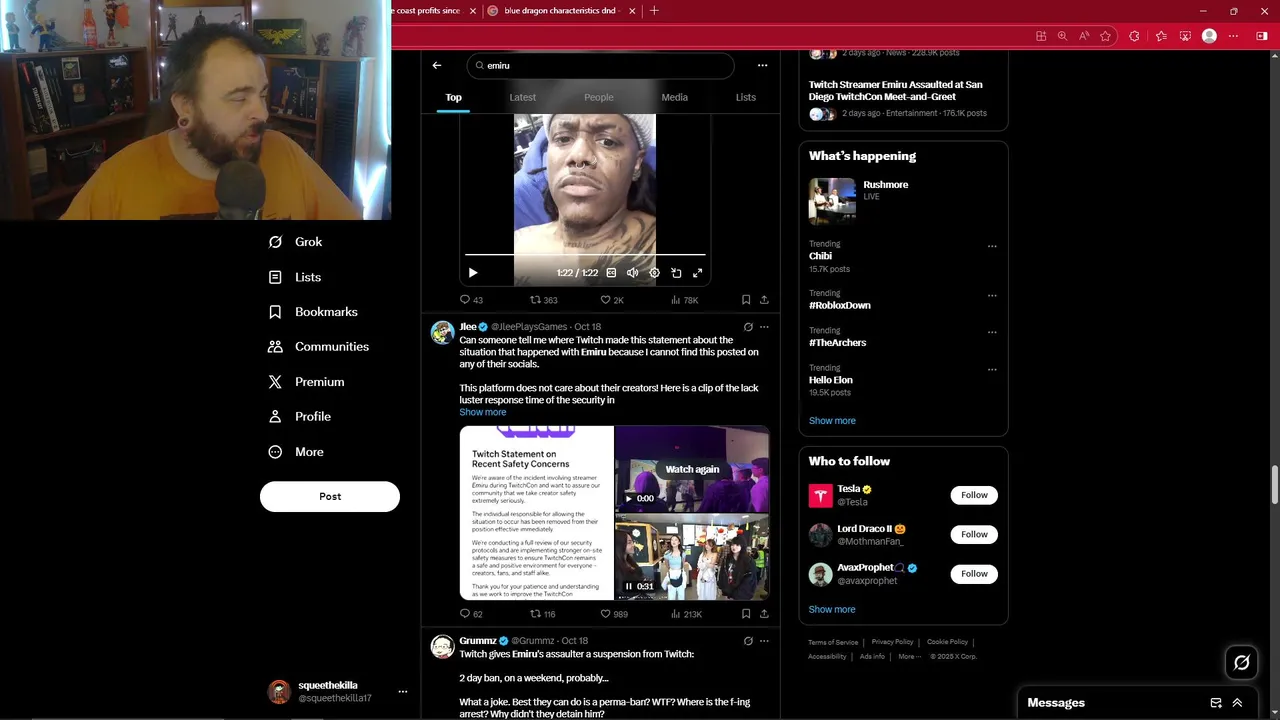Screen dimensions: 1280x720
Task: Reply to the post with 43 replies
Action: point(471,300)
